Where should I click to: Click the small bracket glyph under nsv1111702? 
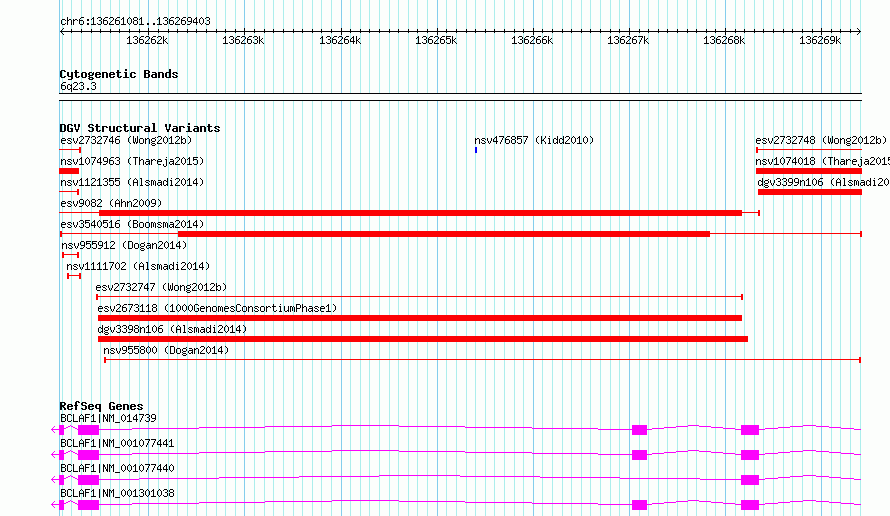click(74, 276)
